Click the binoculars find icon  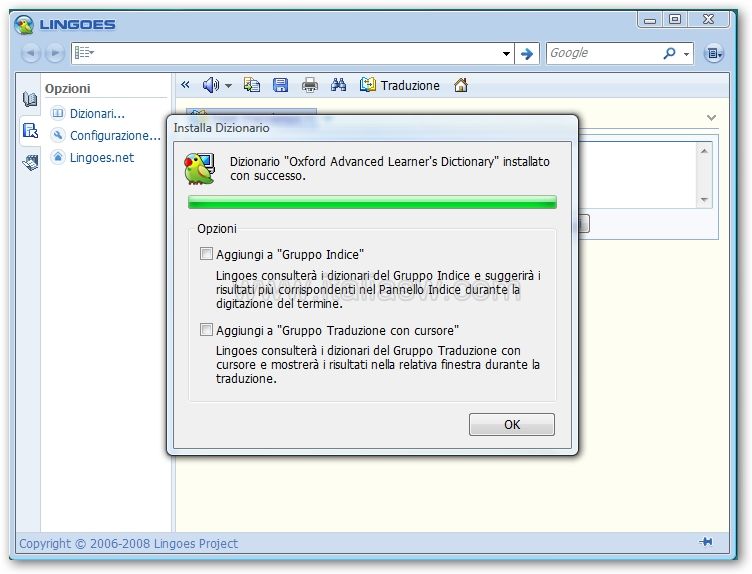click(x=339, y=85)
